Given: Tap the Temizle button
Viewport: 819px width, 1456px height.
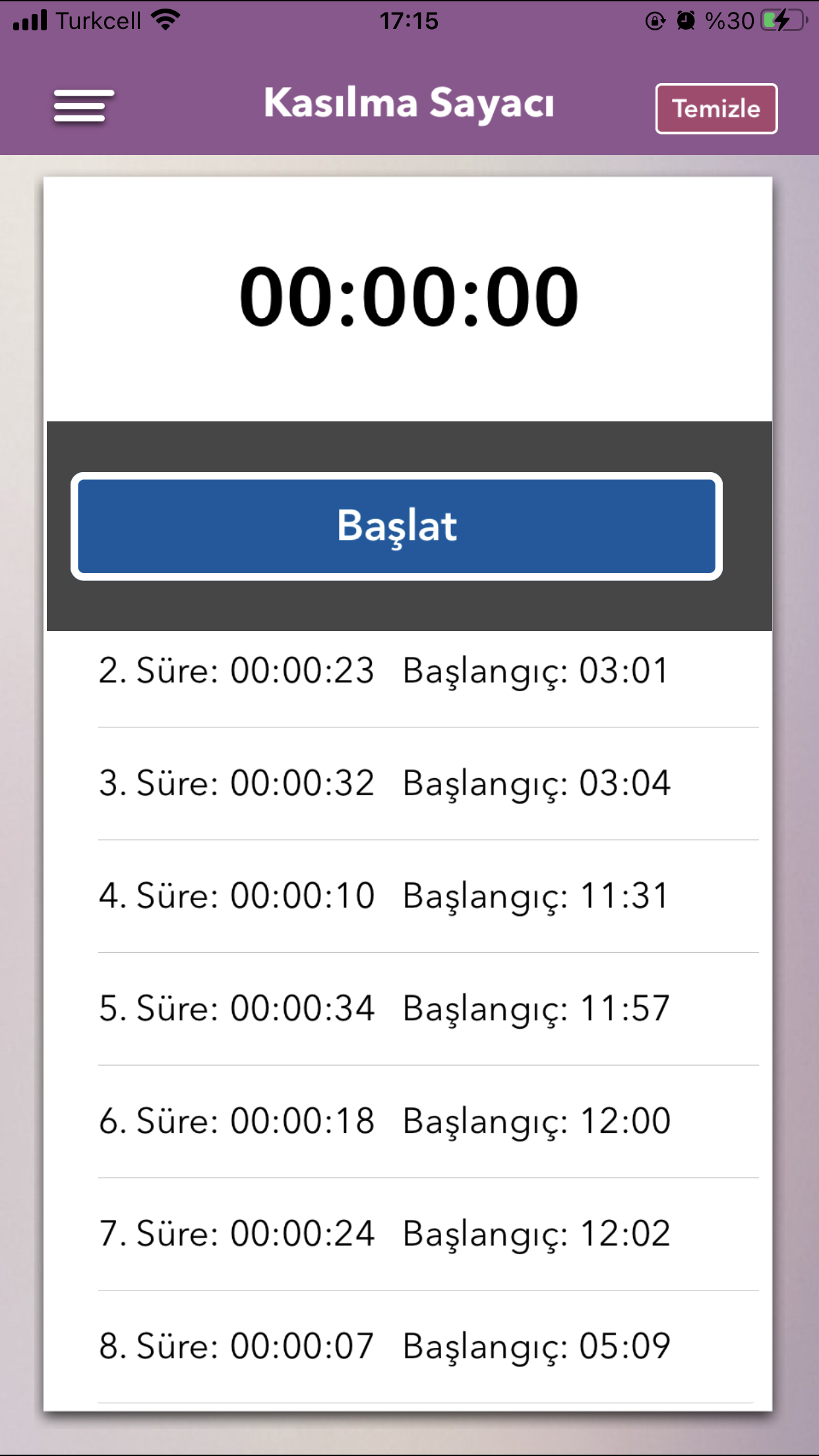Looking at the screenshot, I should 716,109.
